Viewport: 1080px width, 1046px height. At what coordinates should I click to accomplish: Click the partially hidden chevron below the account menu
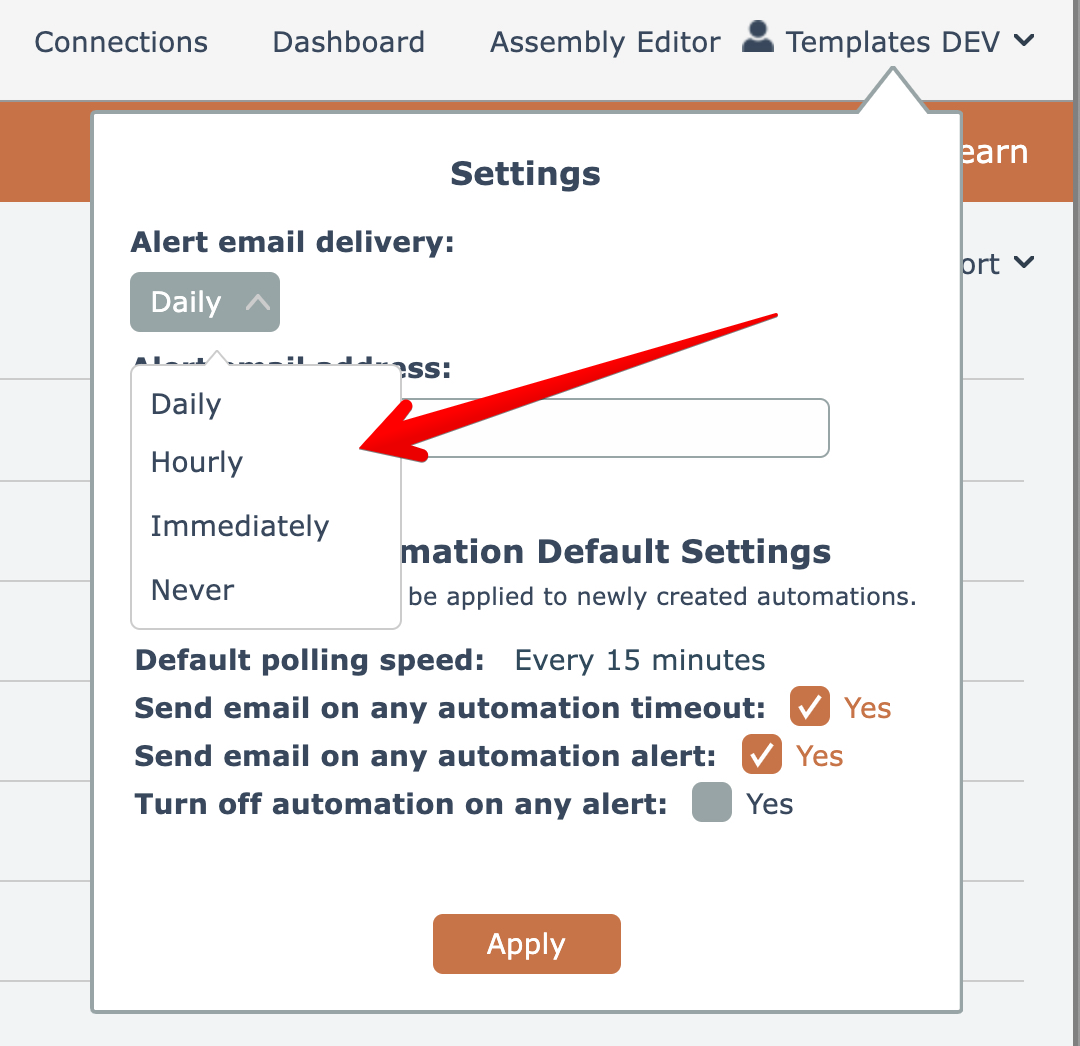click(1022, 263)
